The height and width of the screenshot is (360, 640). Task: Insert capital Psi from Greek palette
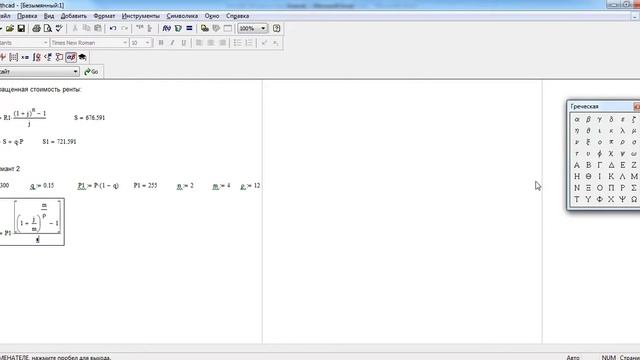tap(622, 199)
